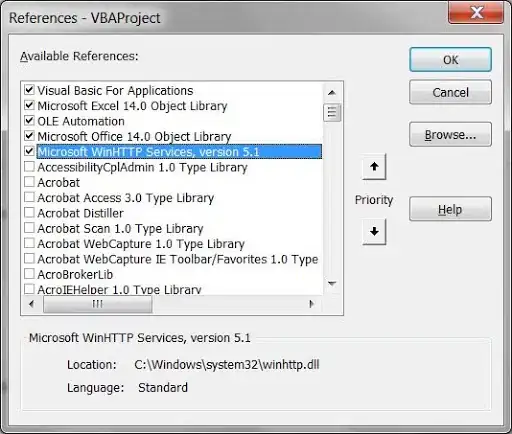Check Acrobat Access 3.0 Type Library checkbox

[x=29, y=197]
